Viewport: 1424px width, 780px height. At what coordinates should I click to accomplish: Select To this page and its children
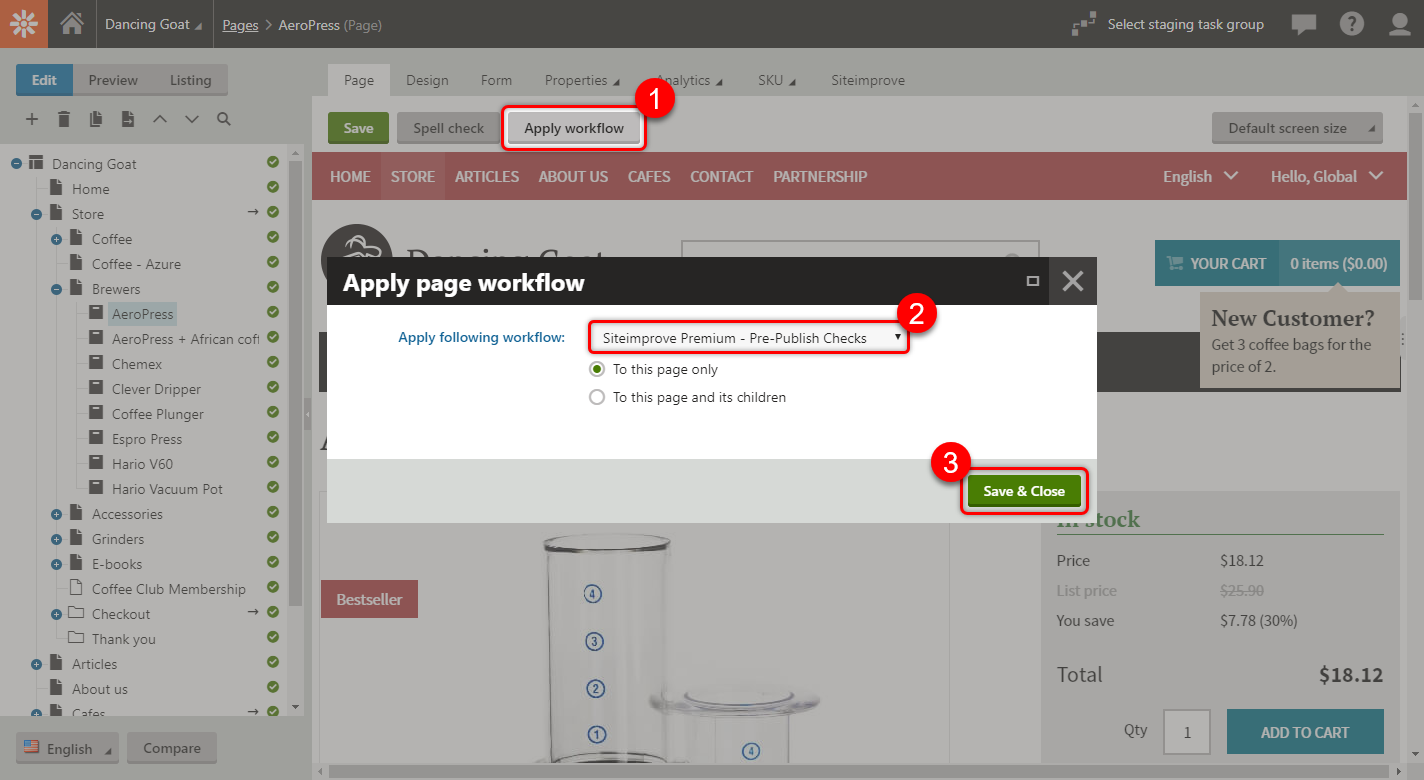597,397
